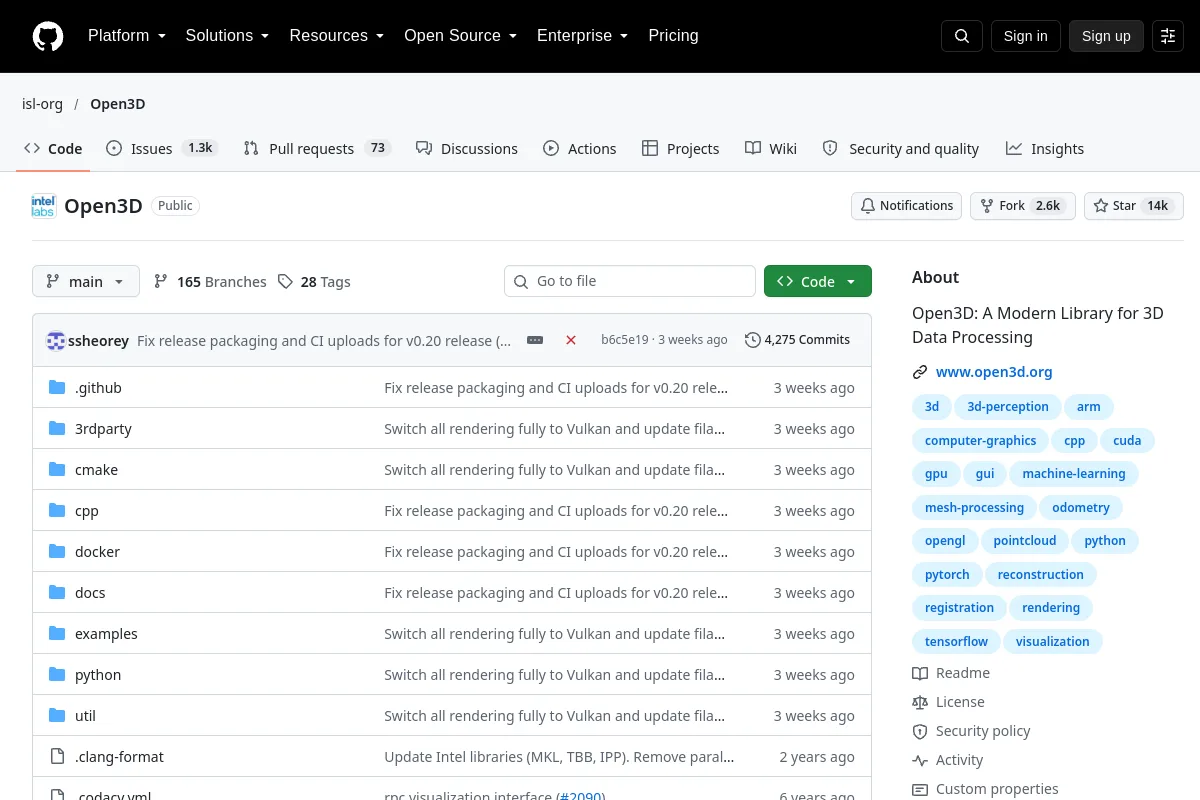Expand commit message ellipsis button
Screen dimensions: 1200x800
pos(535,340)
